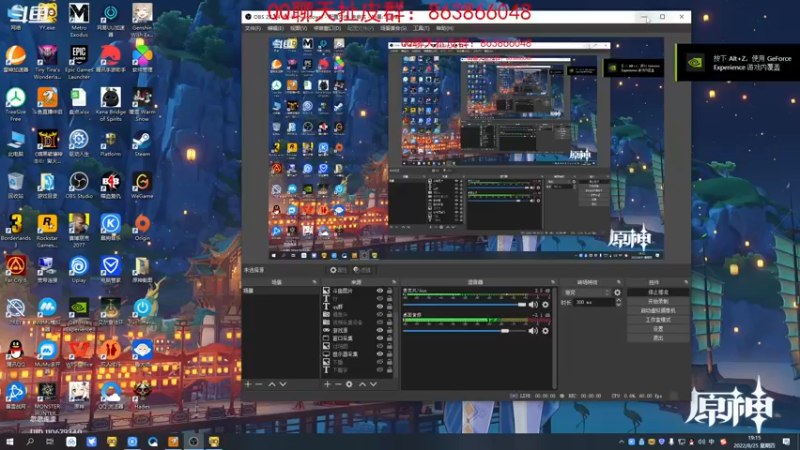Click the 退出 button in OBS

click(658, 338)
